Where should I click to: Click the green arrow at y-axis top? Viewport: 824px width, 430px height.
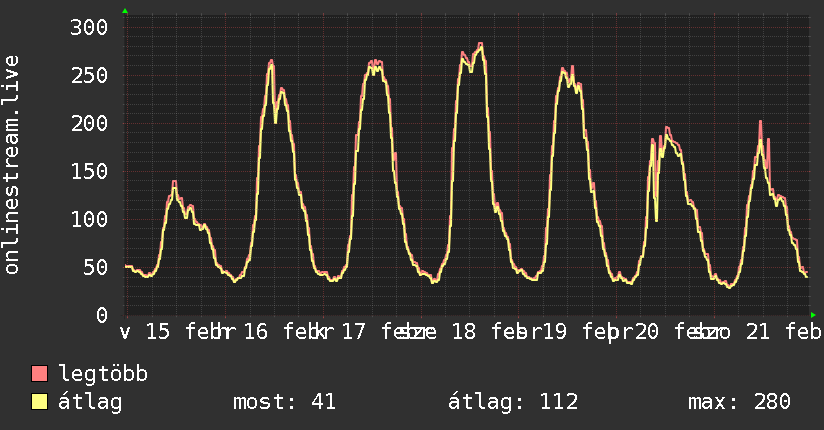click(125, 11)
